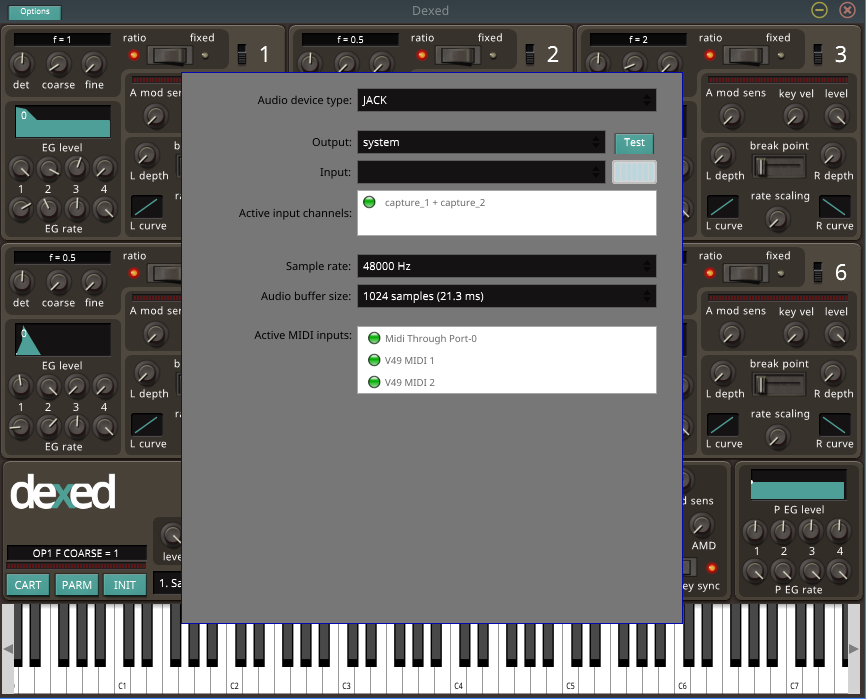Viewport: 866px width, 699px height.
Task: Click operator 1 coarse knob
Action: click(57, 63)
